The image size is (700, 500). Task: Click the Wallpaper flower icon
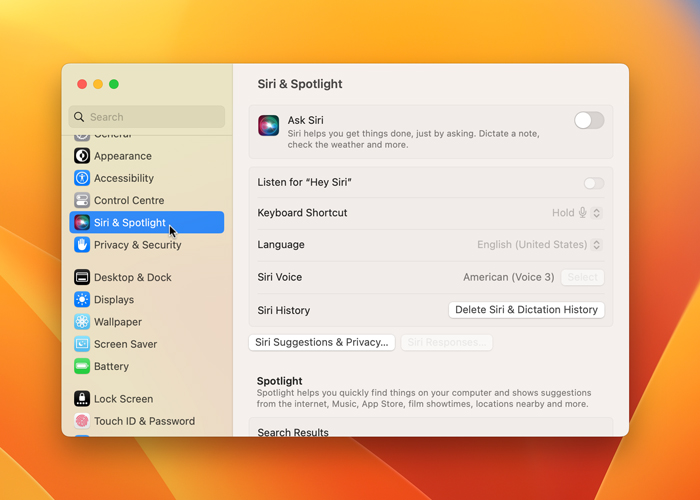tap(82, 322)
